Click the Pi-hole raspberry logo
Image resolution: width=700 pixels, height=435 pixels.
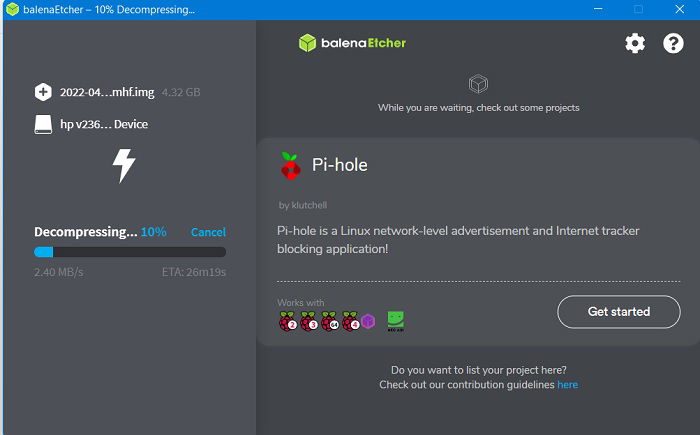[x=291, y=166]
